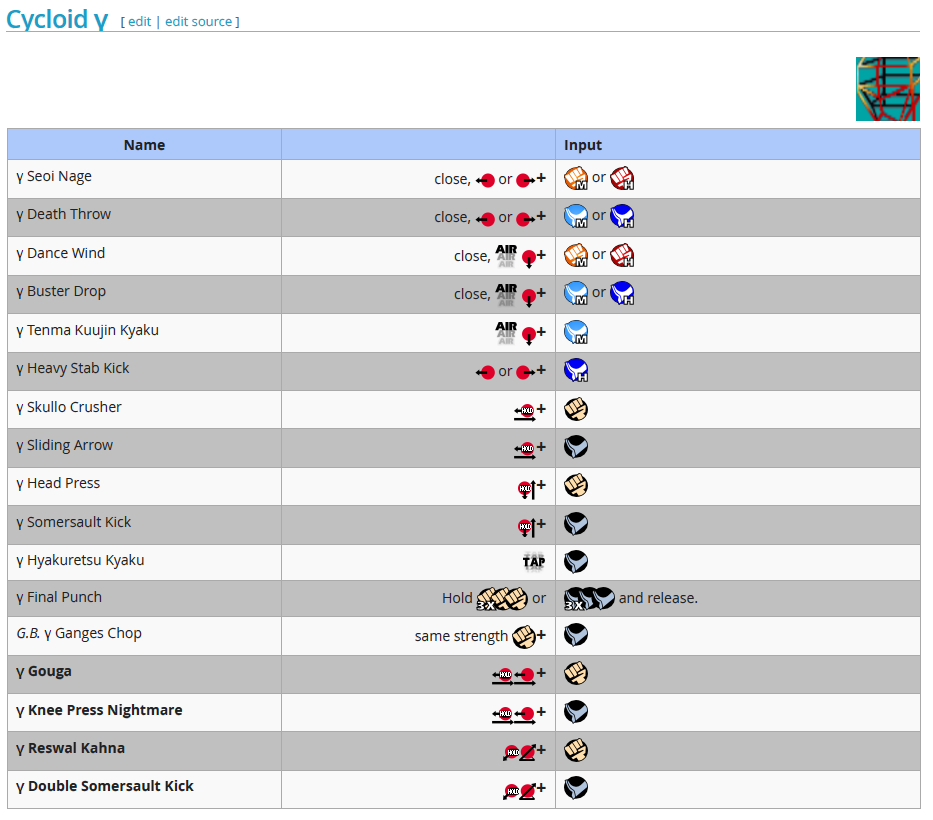Select the 'γ Buster Drop' move name
The width and height of the screenshot is (933, 820).
coord(61,292)
